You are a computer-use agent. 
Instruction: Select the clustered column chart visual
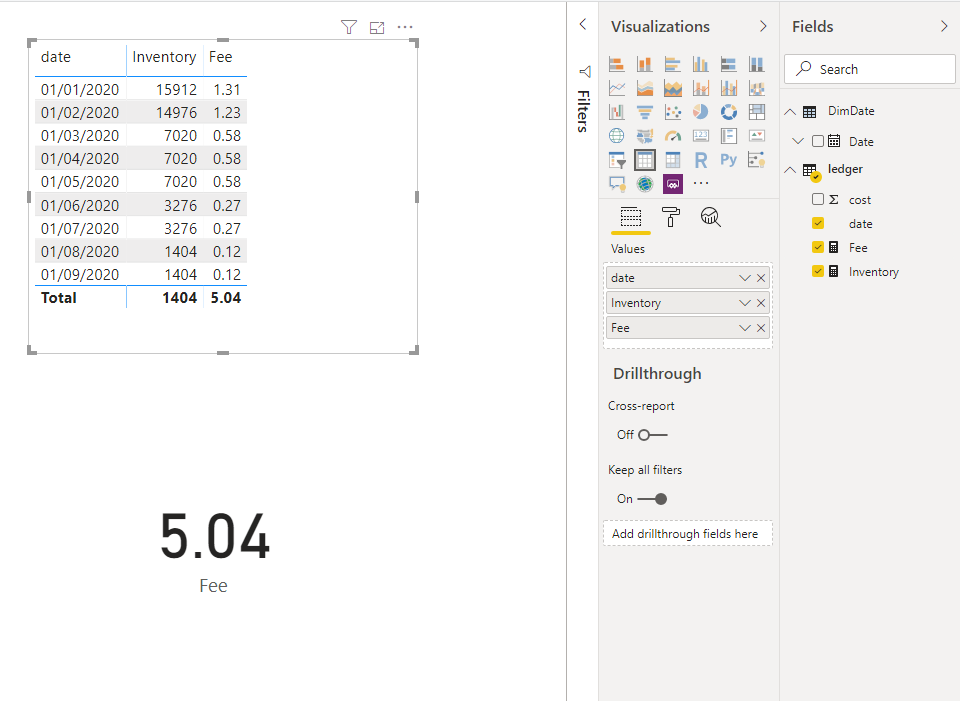pos(700,64)
